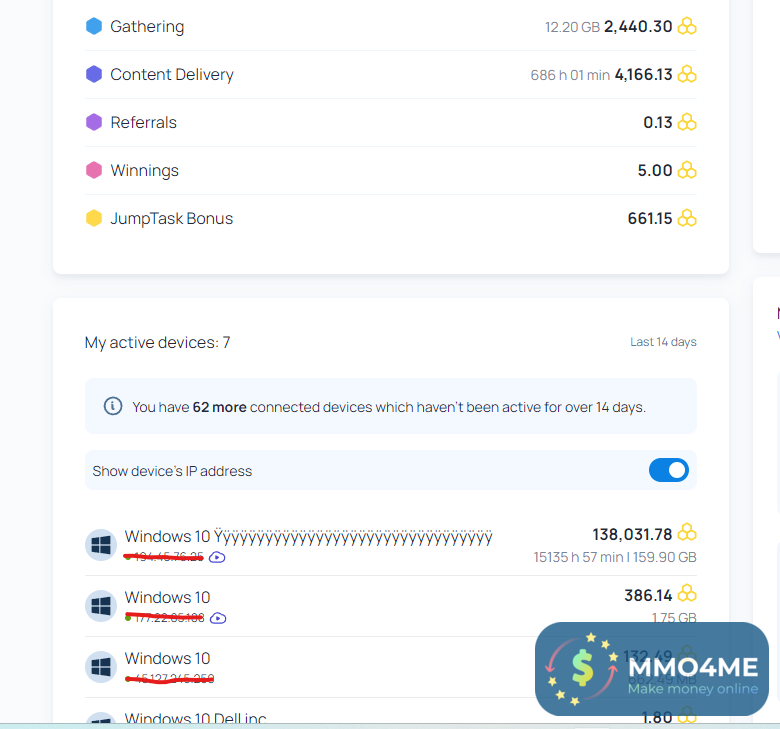
Task: Click the Content Delivery hexagon icon
Action: point(94,75)
